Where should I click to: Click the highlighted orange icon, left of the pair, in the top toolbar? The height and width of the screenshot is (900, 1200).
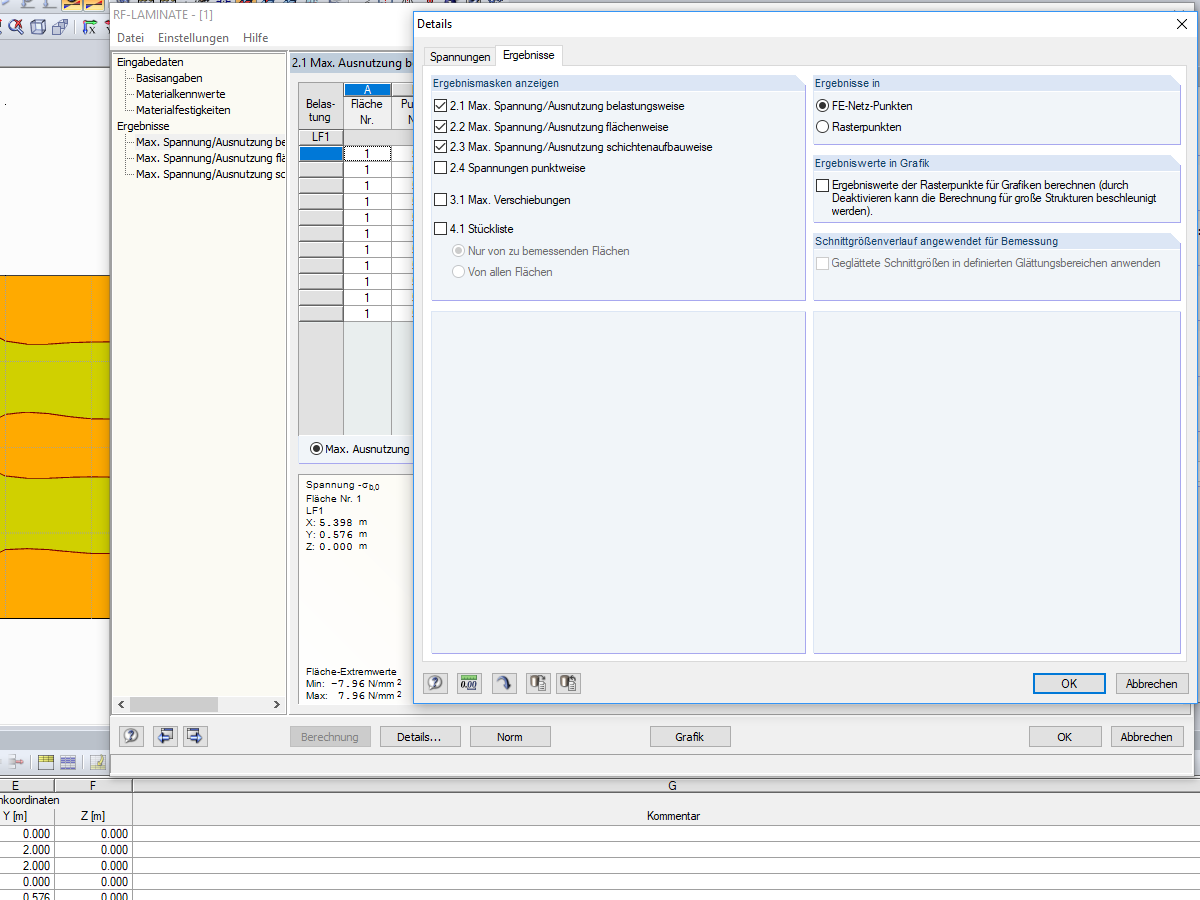pos(71,4)
